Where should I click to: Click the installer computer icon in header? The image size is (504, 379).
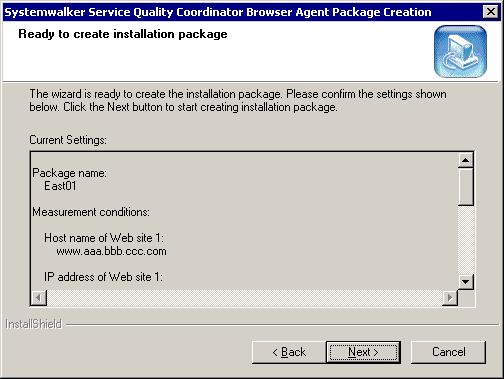460,52
